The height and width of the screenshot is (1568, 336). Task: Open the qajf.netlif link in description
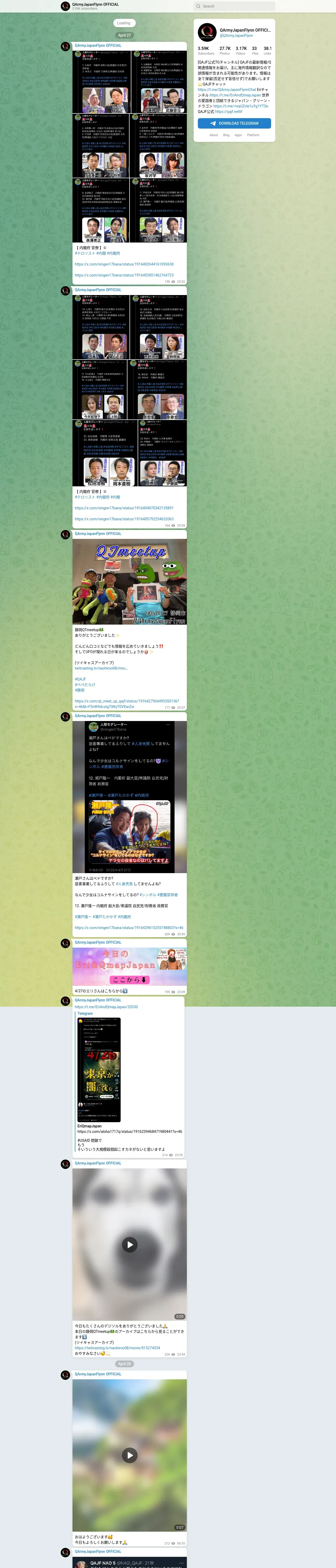[x=229, y=111]
